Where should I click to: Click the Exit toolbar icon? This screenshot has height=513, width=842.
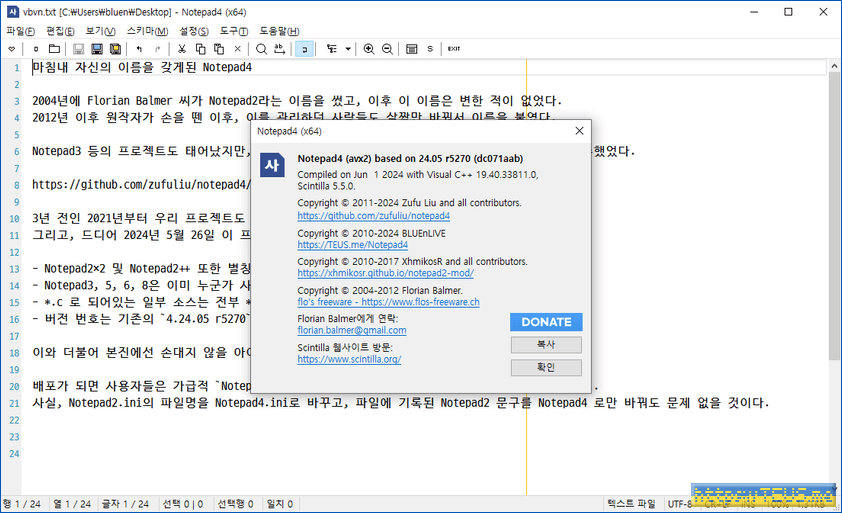[x=454, y=49]
